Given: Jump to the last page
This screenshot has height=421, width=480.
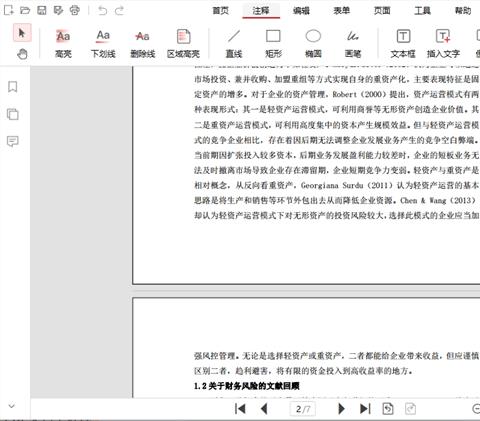Looking at the screenshot, I should click(365, 409).
